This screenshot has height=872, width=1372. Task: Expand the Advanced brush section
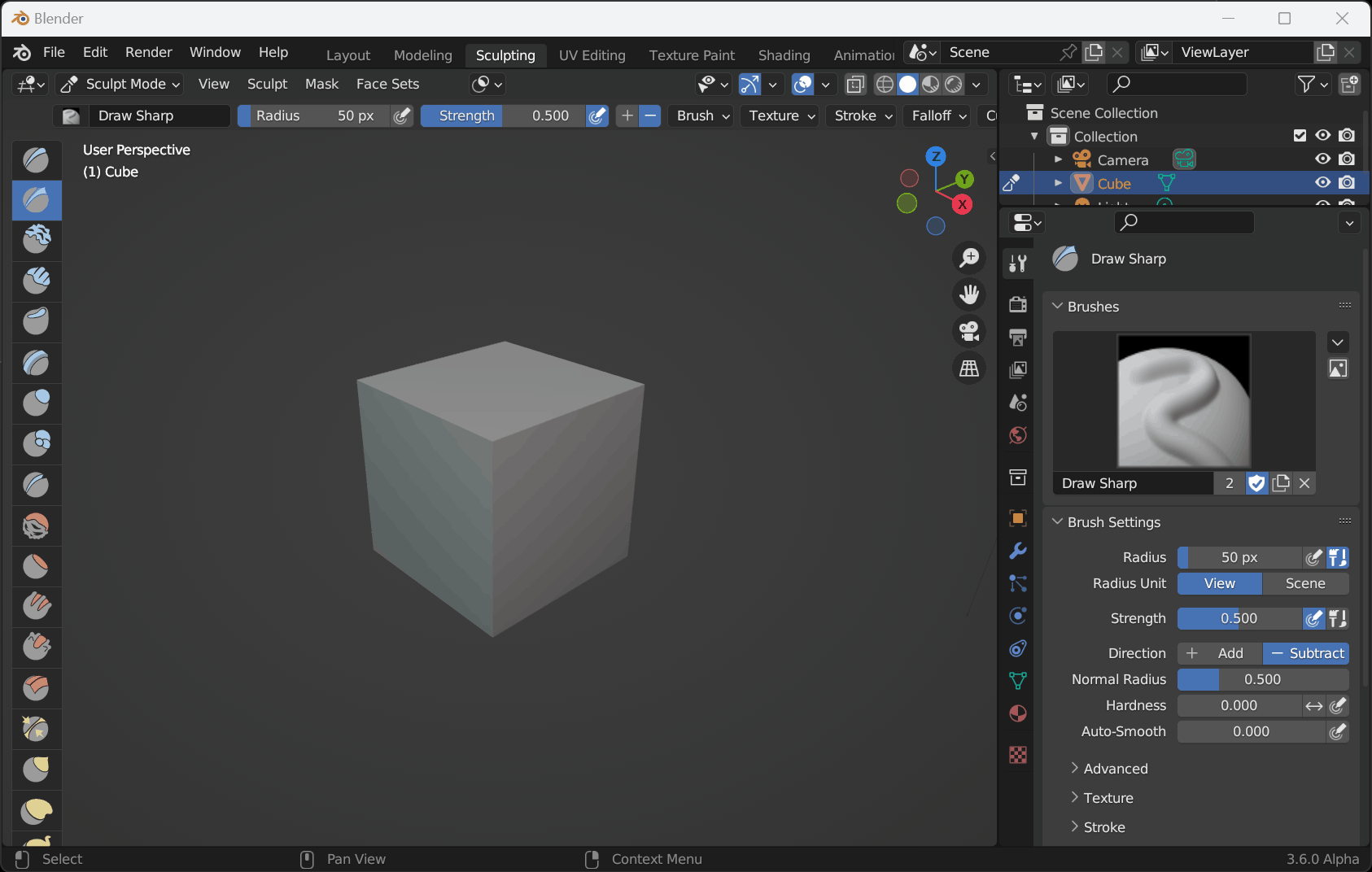1115,769
